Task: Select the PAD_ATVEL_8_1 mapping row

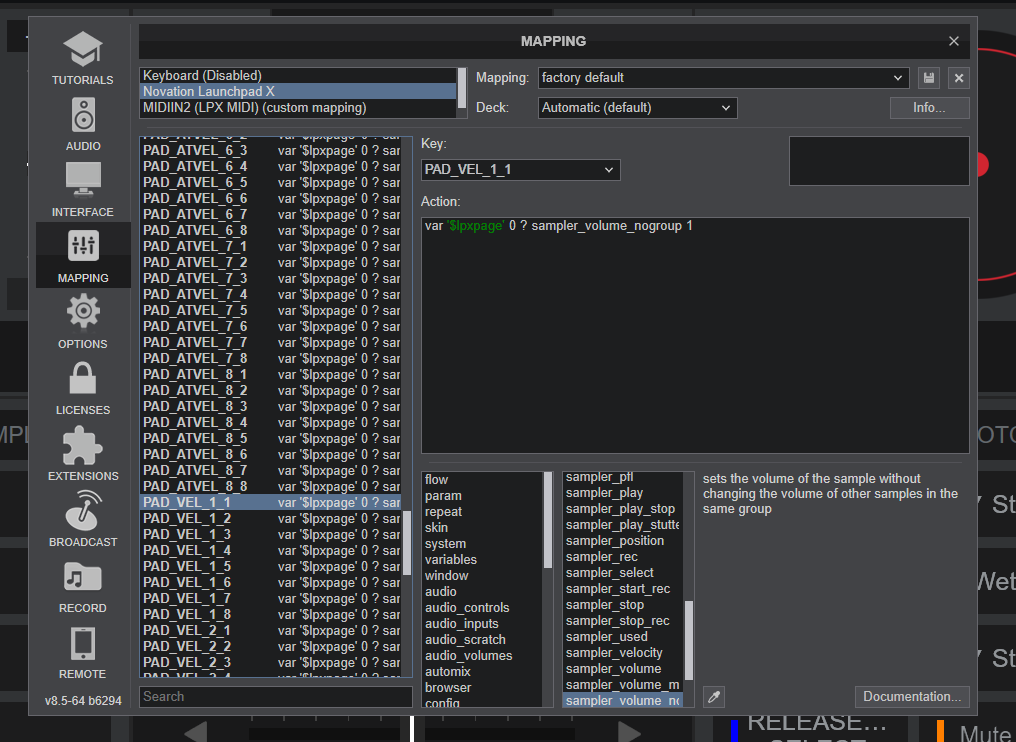Action: 271,375
